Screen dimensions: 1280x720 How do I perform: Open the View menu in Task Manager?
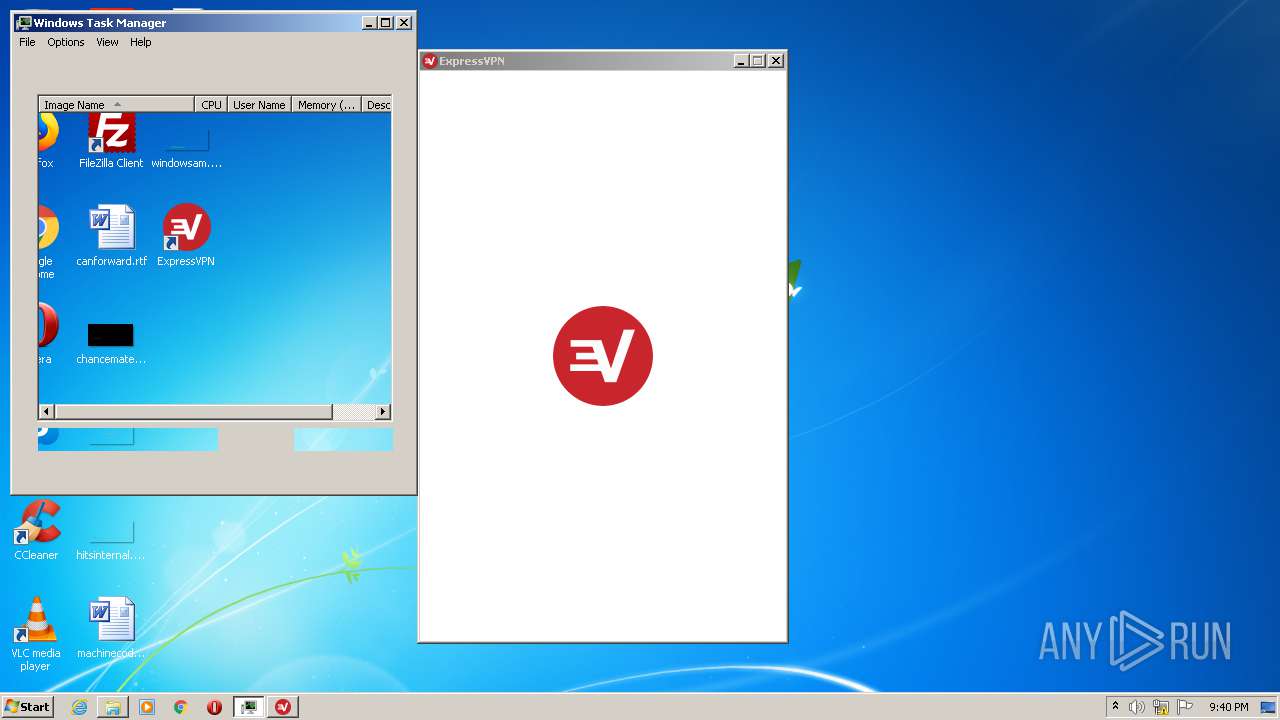pyautogui.click(x=107, y=42)
